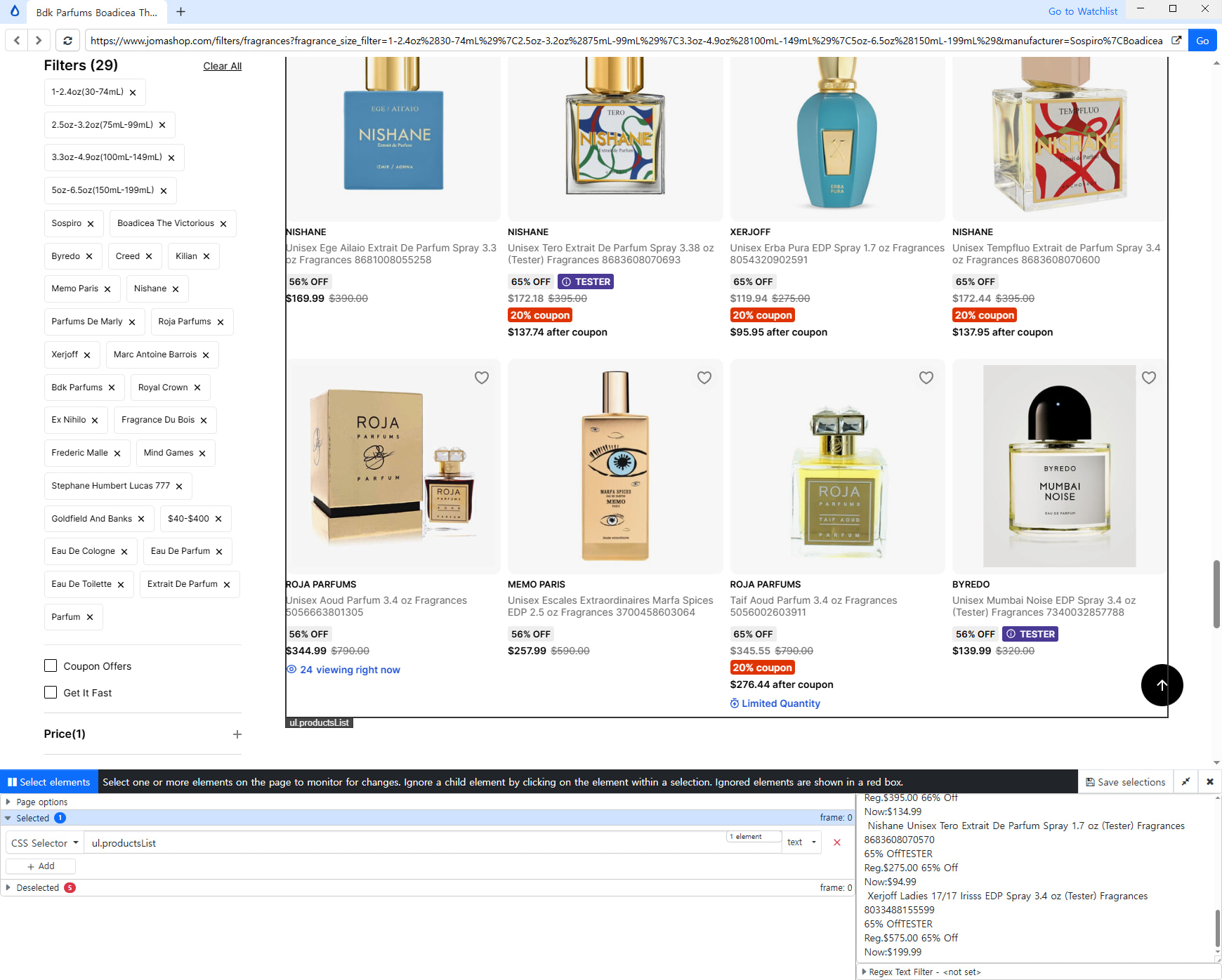
Task: Remove the Frederic Malle filter chip
Action: [x=117, y=453]
